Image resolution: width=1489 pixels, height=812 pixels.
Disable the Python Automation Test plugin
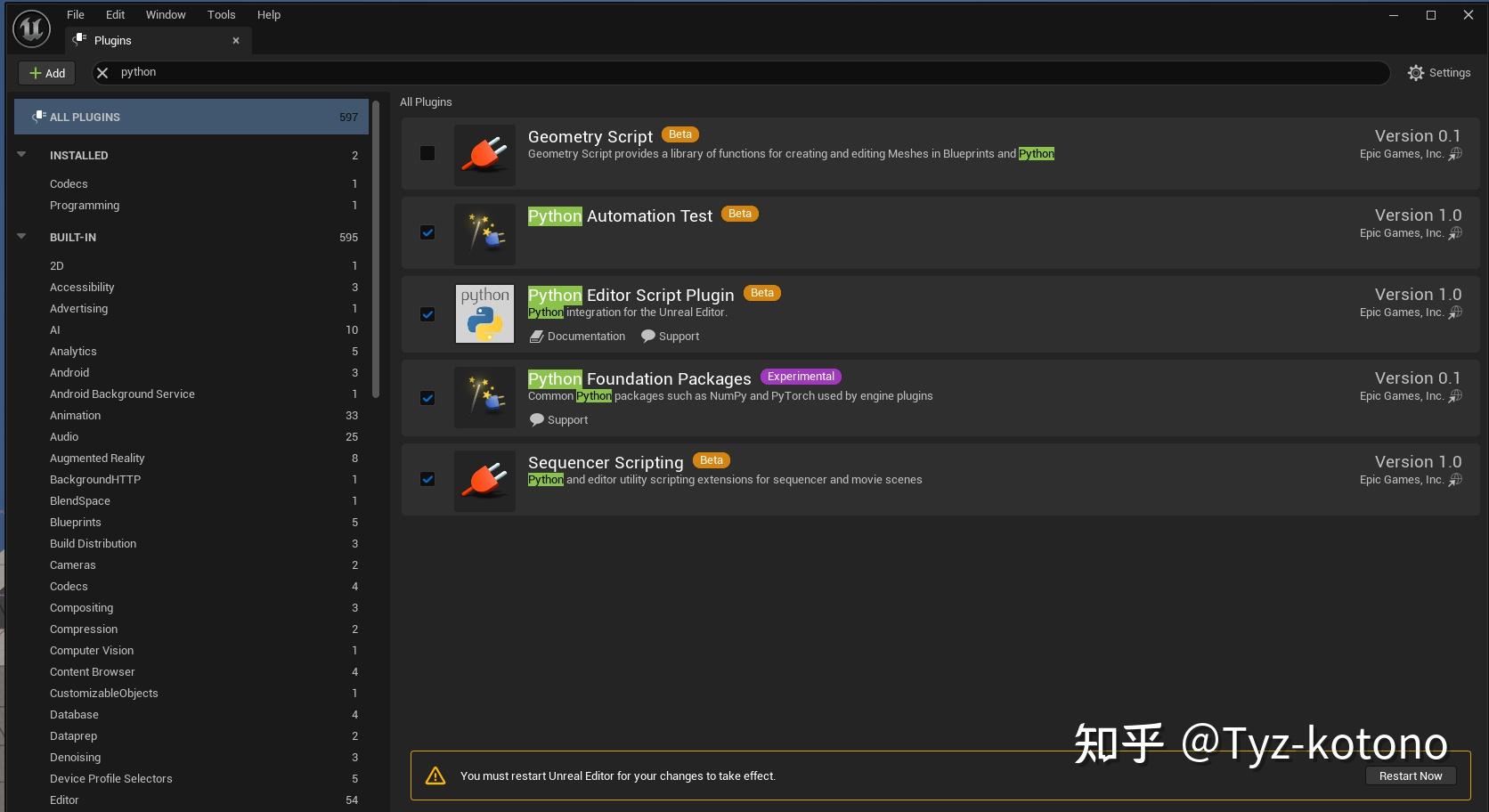pyautogui.click(x=427, y=232)
